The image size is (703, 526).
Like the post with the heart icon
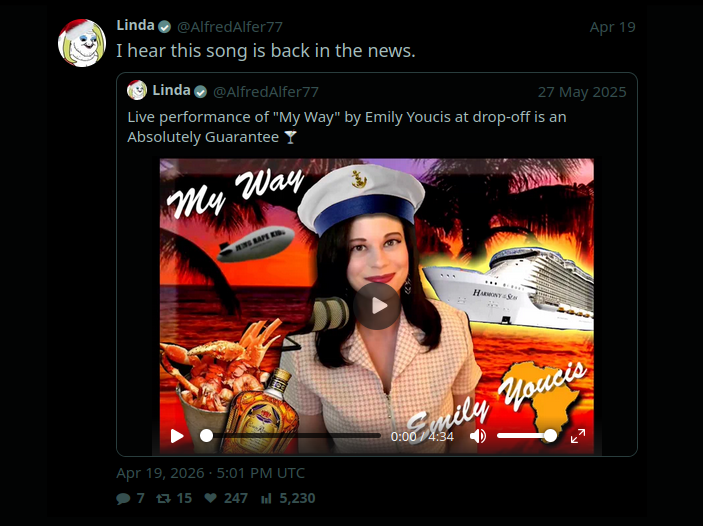210,498
